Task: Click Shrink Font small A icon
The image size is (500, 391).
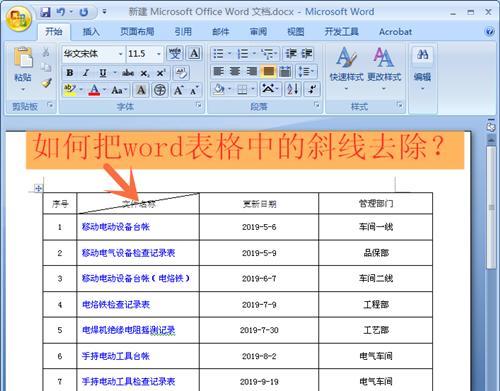Action: [x=194, y=90]
